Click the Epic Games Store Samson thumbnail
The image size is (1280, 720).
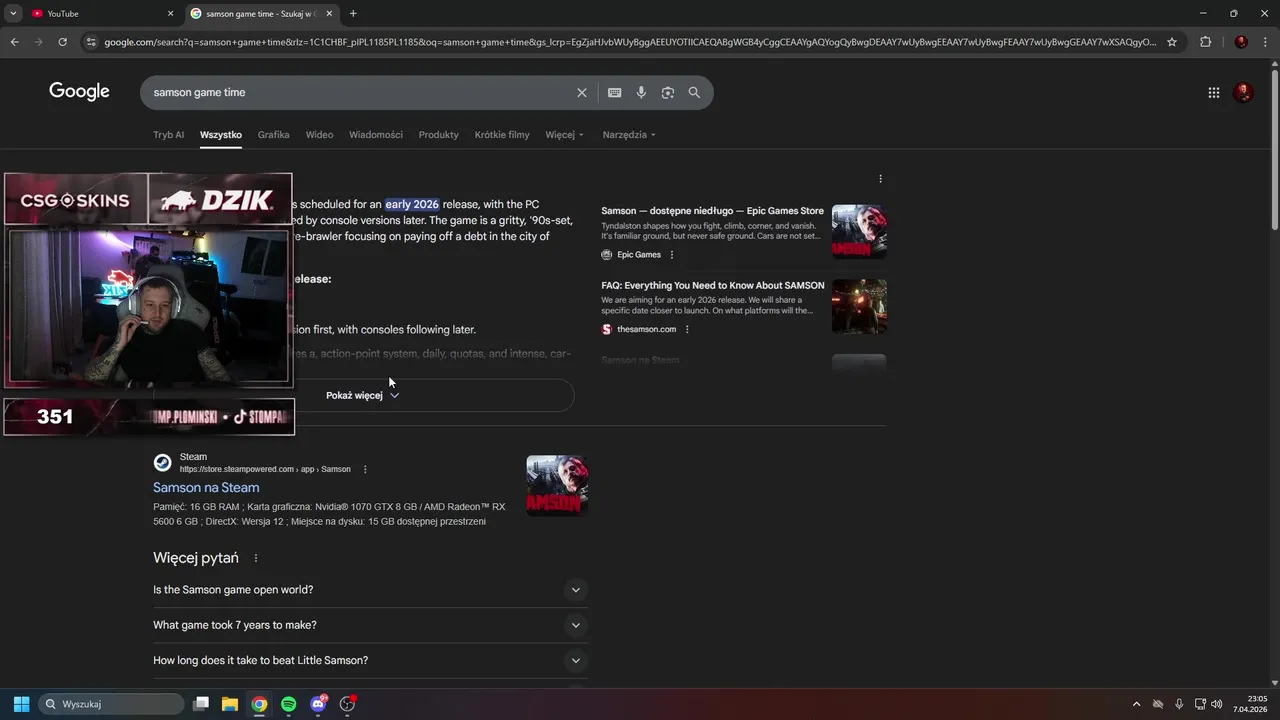[x=859, y=232]
